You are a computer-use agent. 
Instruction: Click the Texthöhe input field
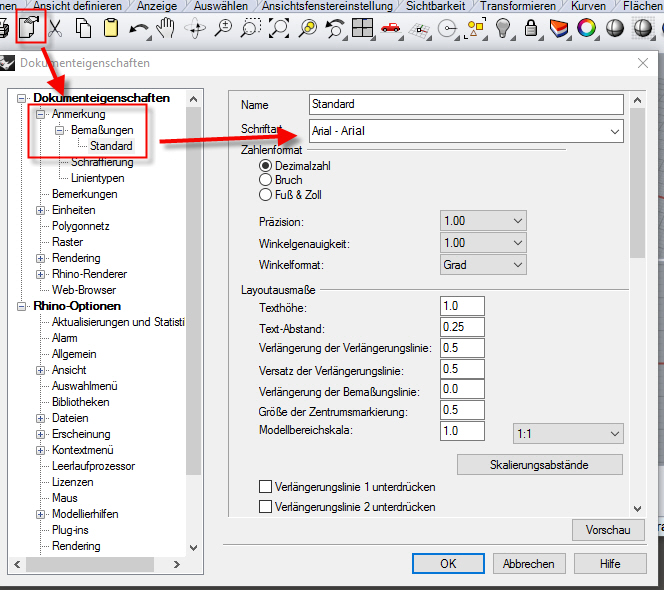[461, 306]
